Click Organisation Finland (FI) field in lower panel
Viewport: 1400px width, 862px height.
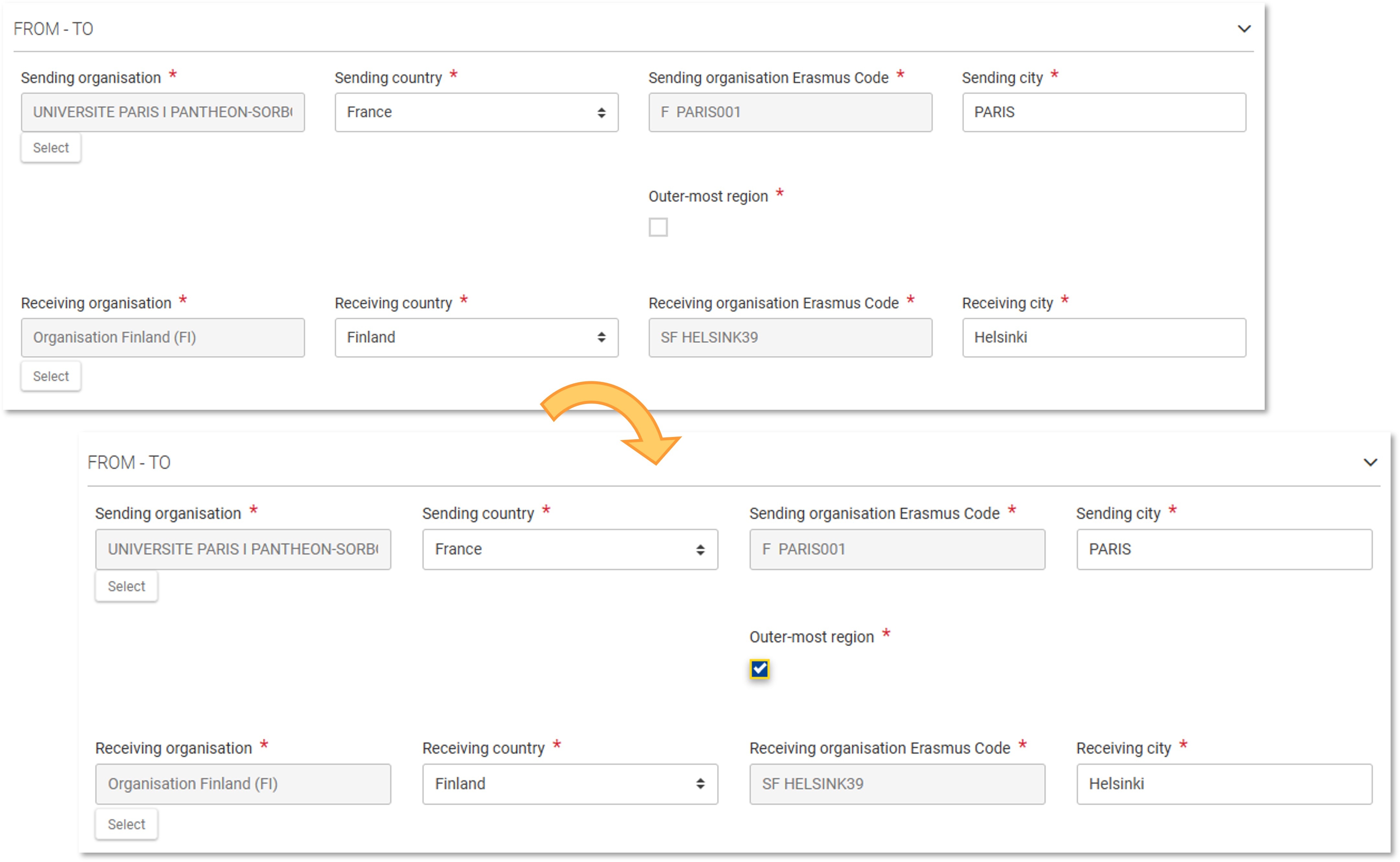click(x=243, y=784)
